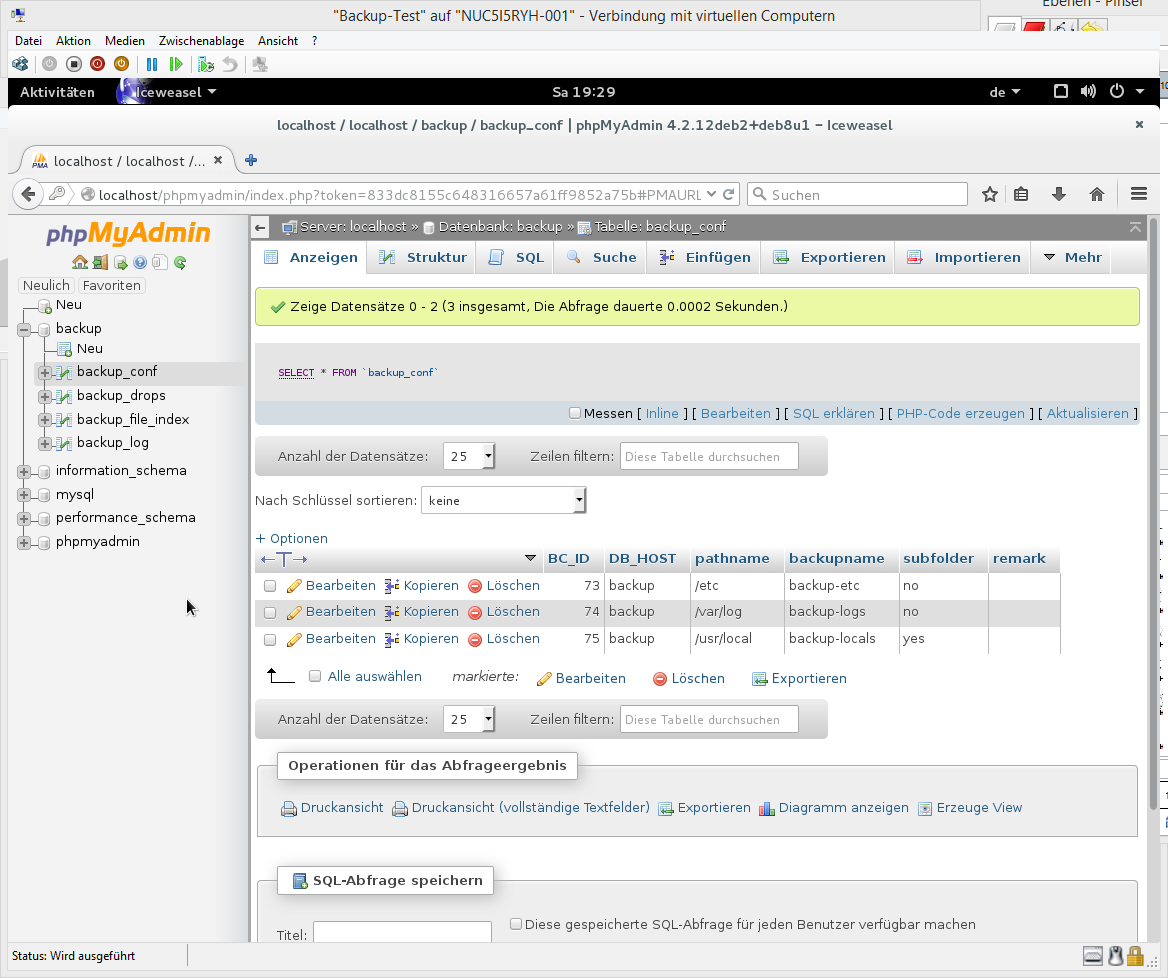The height and width of the screenshot is (978, 1168).
Task: Shut down the VM with the red power icon
Action: point(98,65)
